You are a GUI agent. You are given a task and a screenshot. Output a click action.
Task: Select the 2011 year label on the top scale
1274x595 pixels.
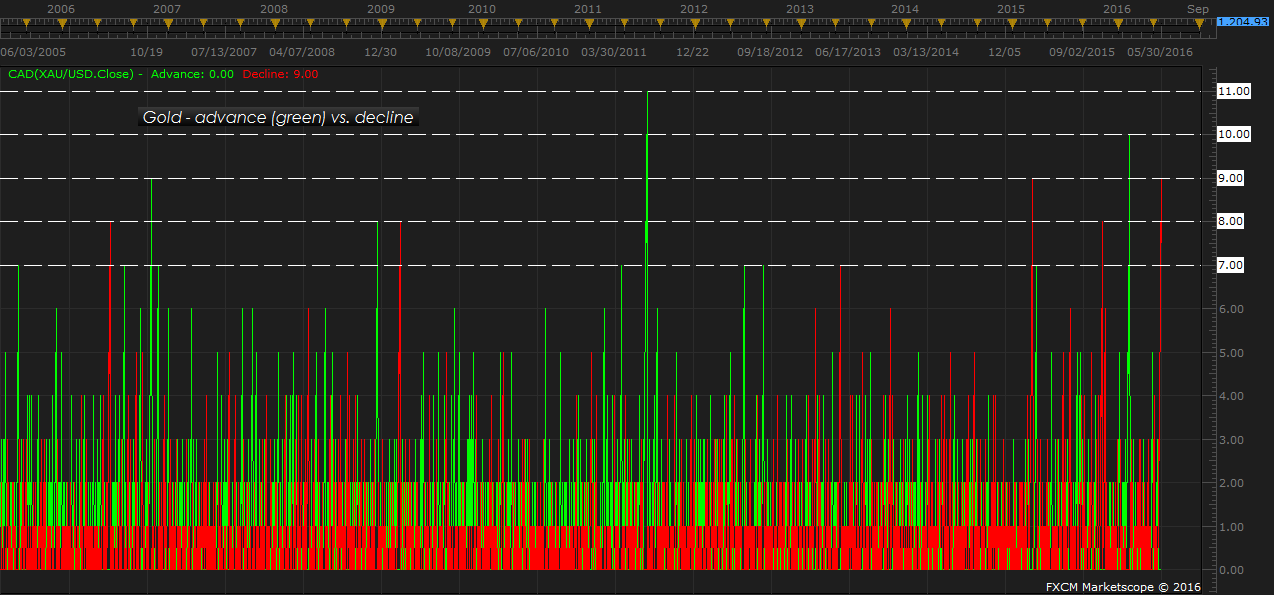(588, 8)
